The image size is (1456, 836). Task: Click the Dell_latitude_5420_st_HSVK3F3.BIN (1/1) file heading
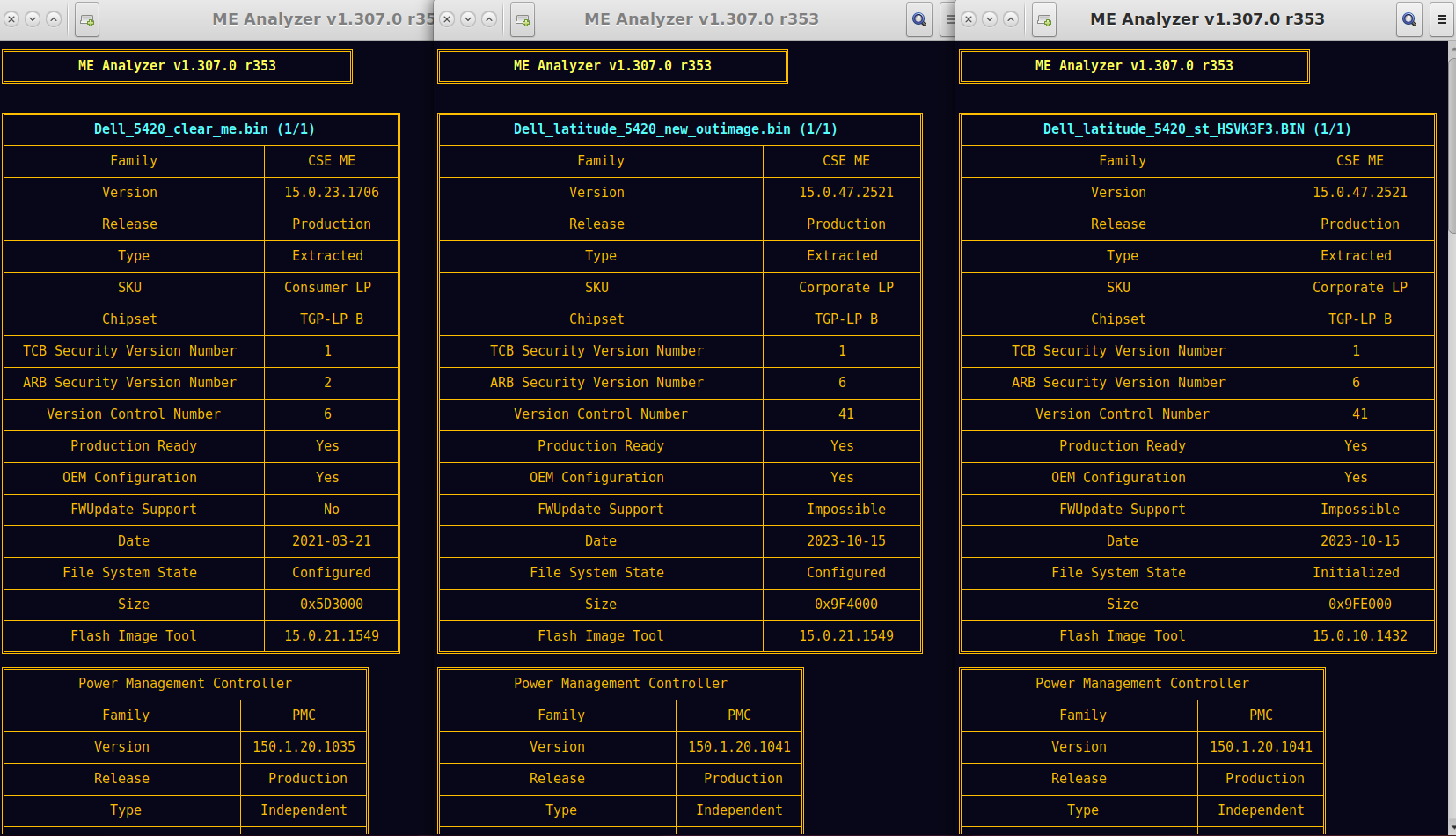(x=1197, y=129)
